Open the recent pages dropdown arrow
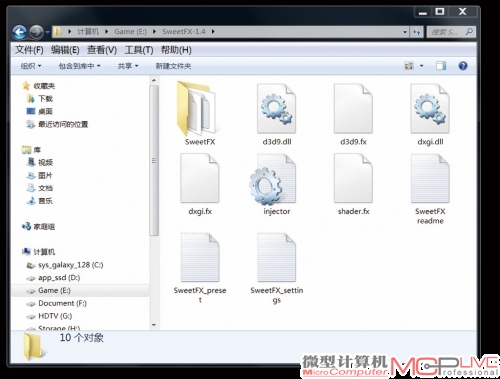This screenshot has height=379, width=500. click(47, 32)
